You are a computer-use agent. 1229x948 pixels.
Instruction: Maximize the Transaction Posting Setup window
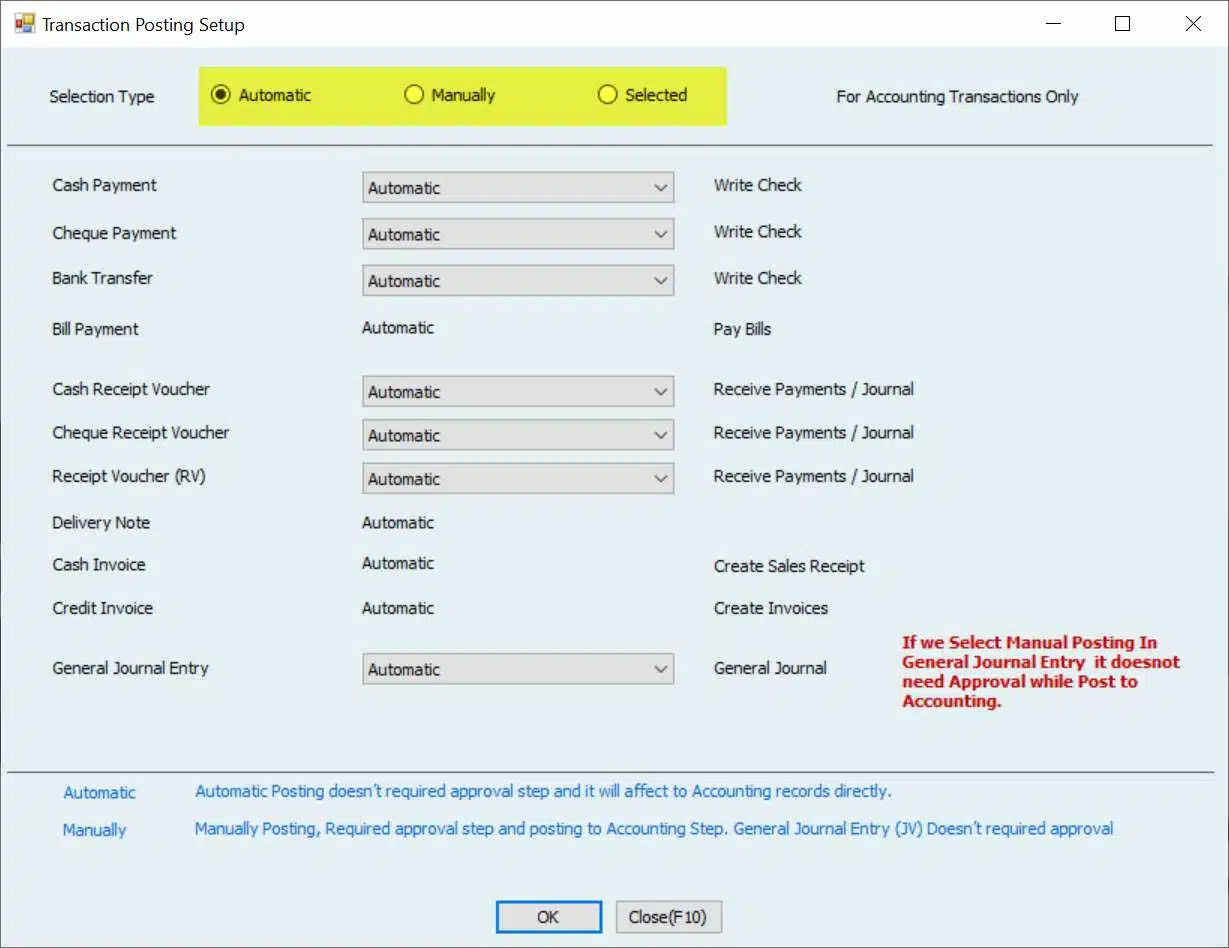tap(1122, 24)
